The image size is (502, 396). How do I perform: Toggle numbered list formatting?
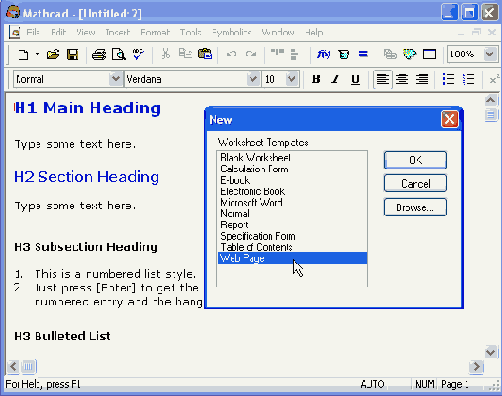pos(468,79)
